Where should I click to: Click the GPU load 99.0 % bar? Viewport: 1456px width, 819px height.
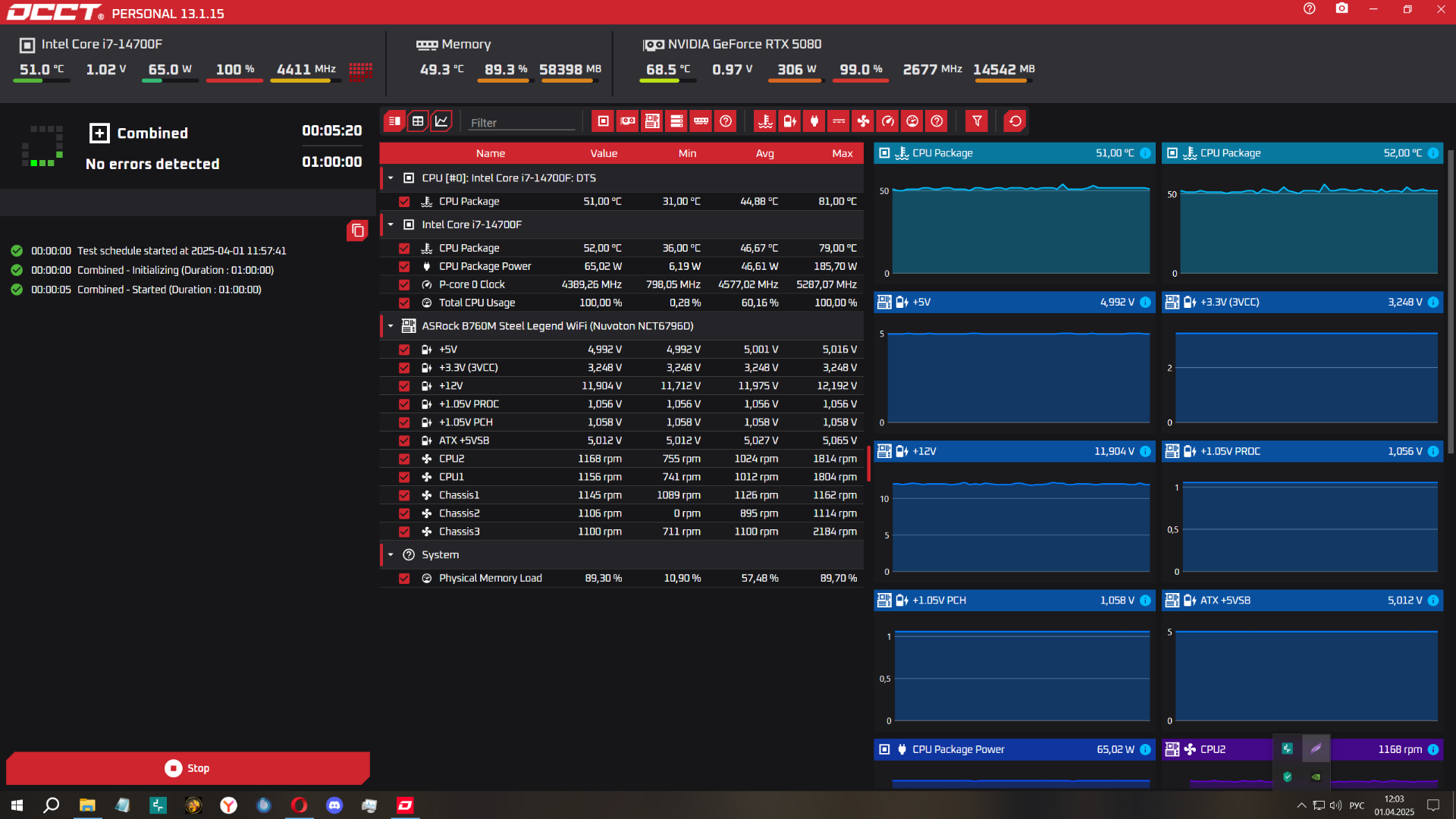861,80
